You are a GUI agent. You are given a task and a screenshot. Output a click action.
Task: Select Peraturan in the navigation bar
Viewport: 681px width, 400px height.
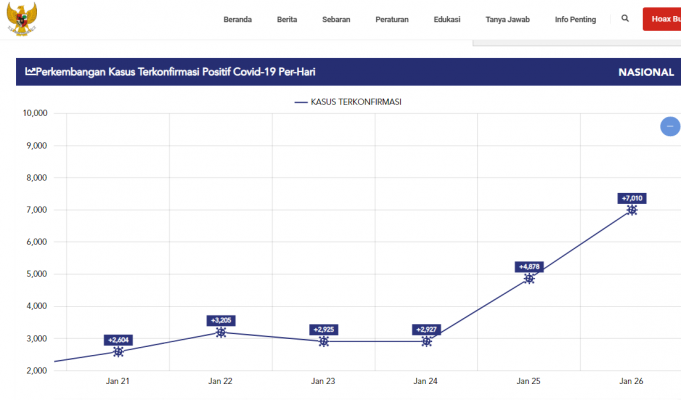(x=392, y=19)
